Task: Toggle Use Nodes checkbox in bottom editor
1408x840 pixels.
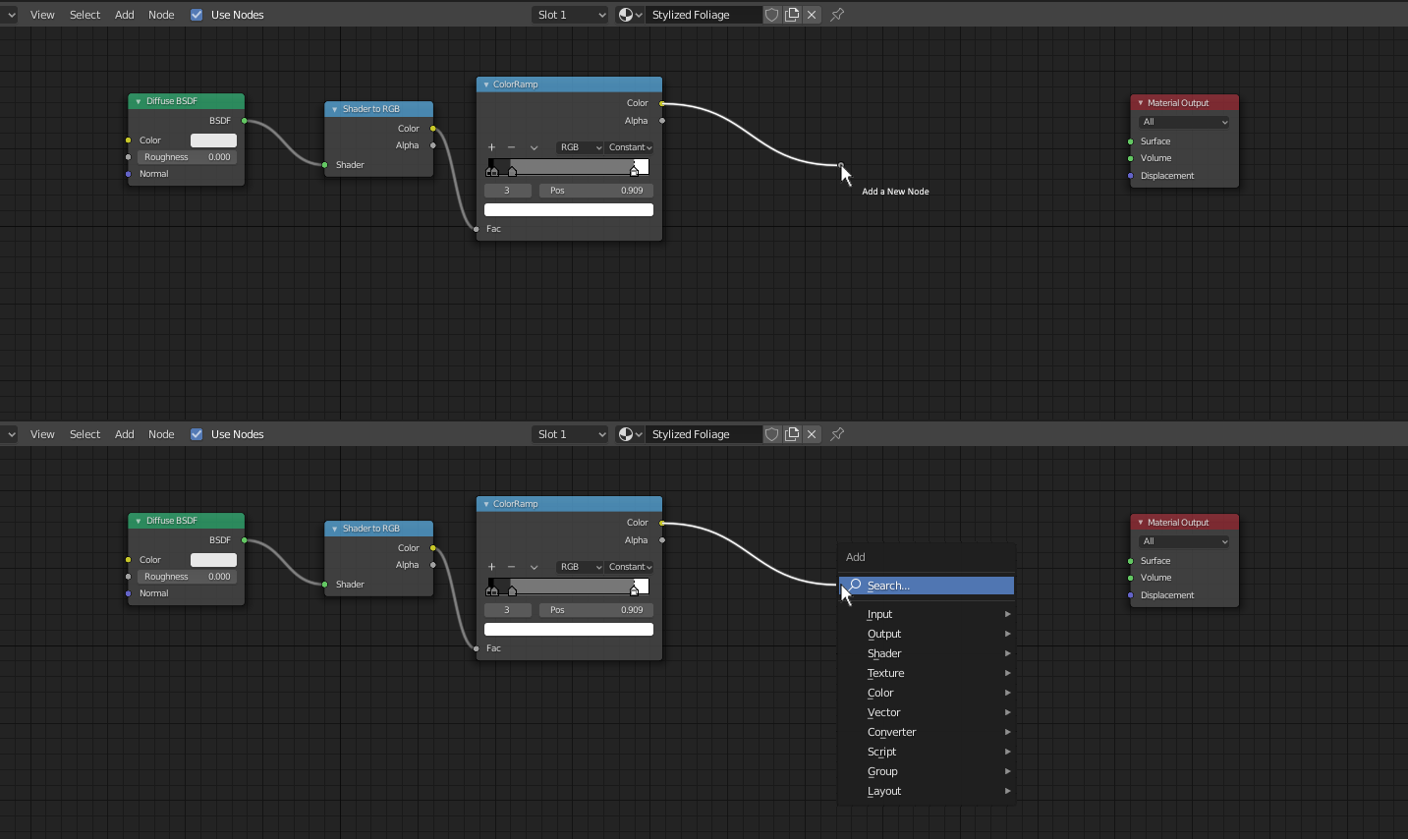Action: click(197, 434)
